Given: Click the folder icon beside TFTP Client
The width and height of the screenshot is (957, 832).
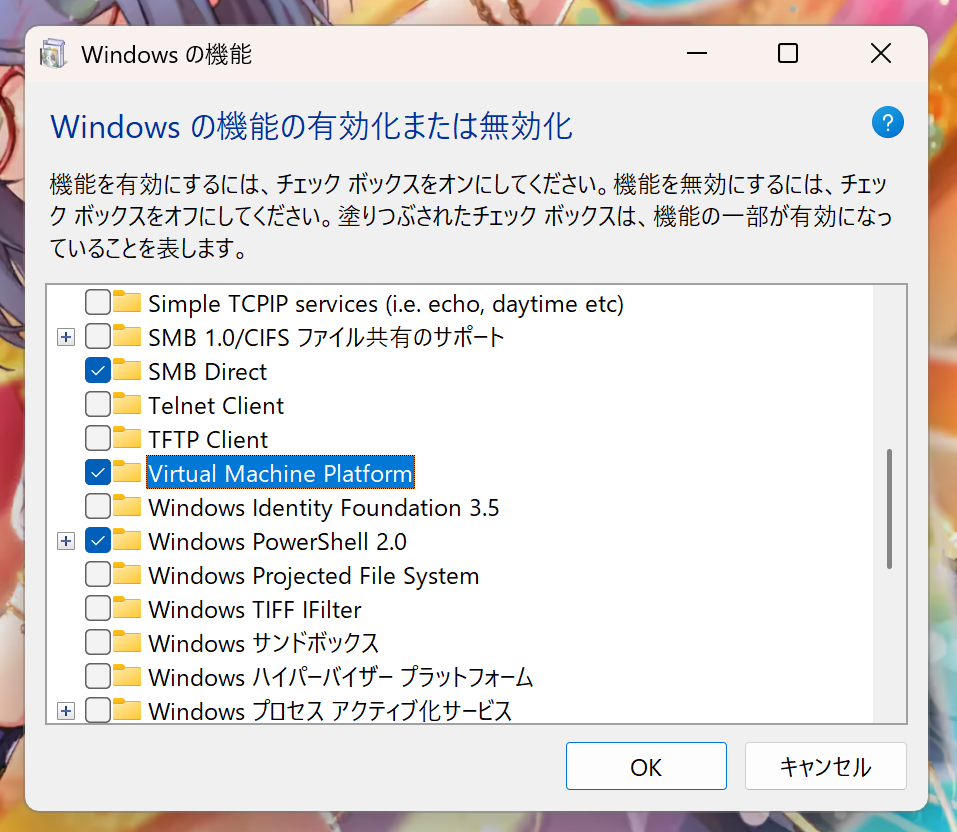Looking at the screenshot, I should (x=125, y=439).
